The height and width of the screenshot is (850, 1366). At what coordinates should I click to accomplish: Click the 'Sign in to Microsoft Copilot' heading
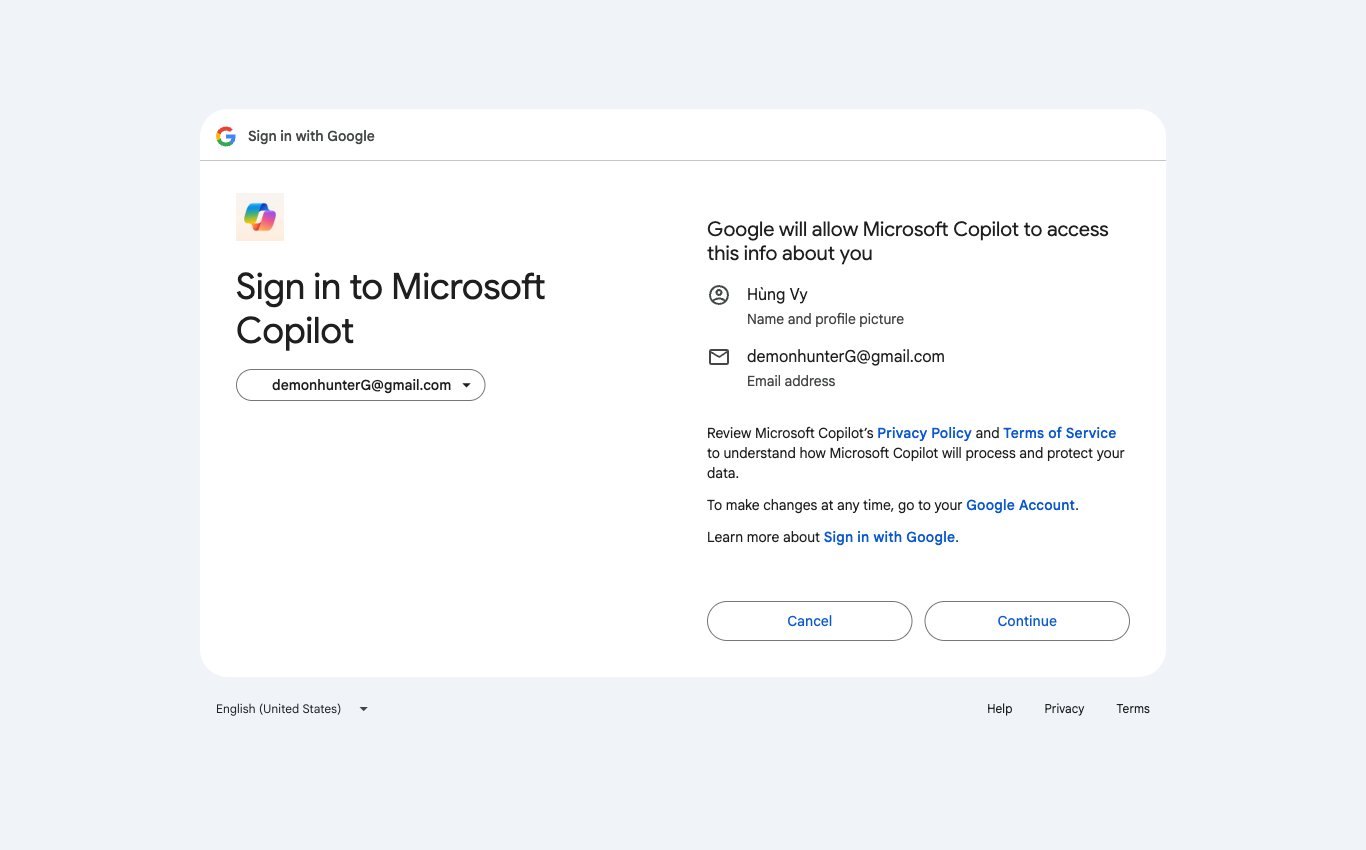[x=390, y=308]
